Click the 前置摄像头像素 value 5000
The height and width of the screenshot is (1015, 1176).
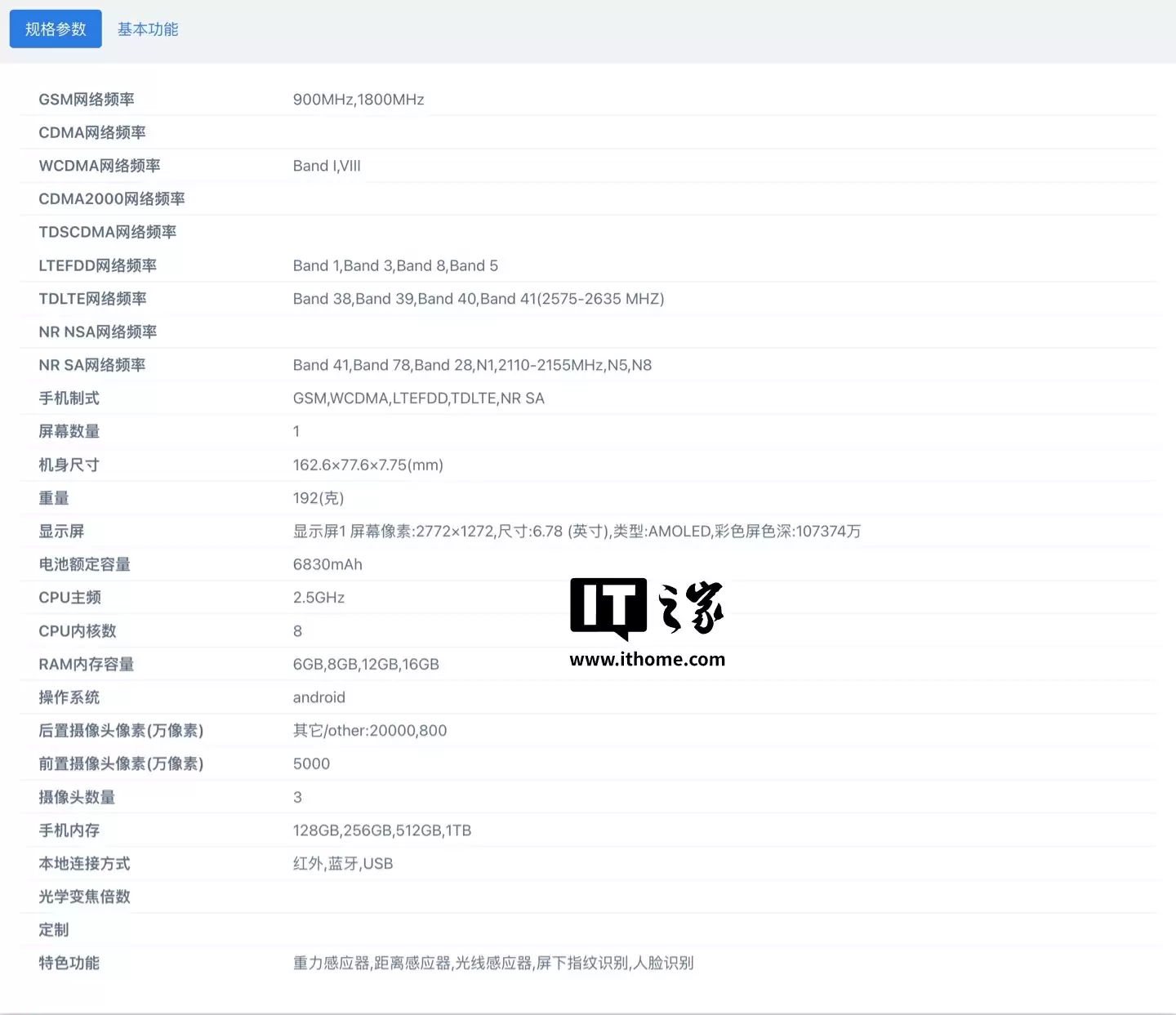[311, 763]
